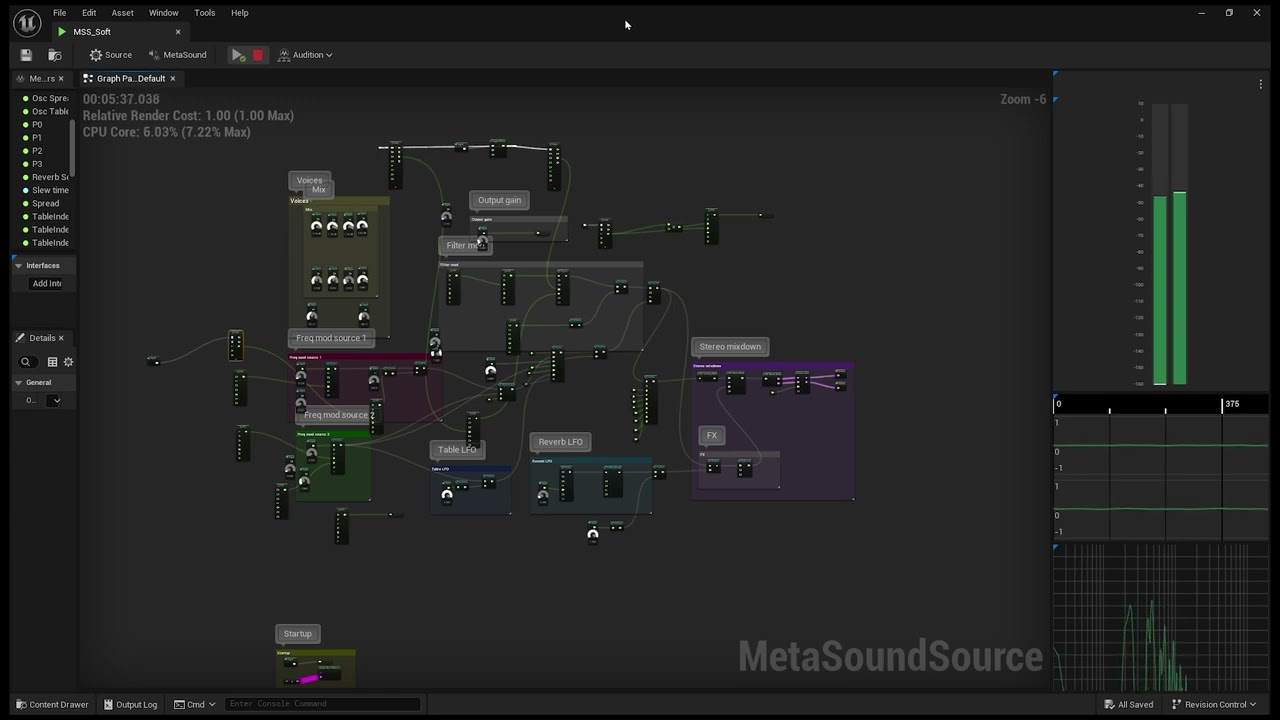The height and width of the screenshot is (720, 1280).
Task: Open the Content Drawer
Action: pos(52,704)
